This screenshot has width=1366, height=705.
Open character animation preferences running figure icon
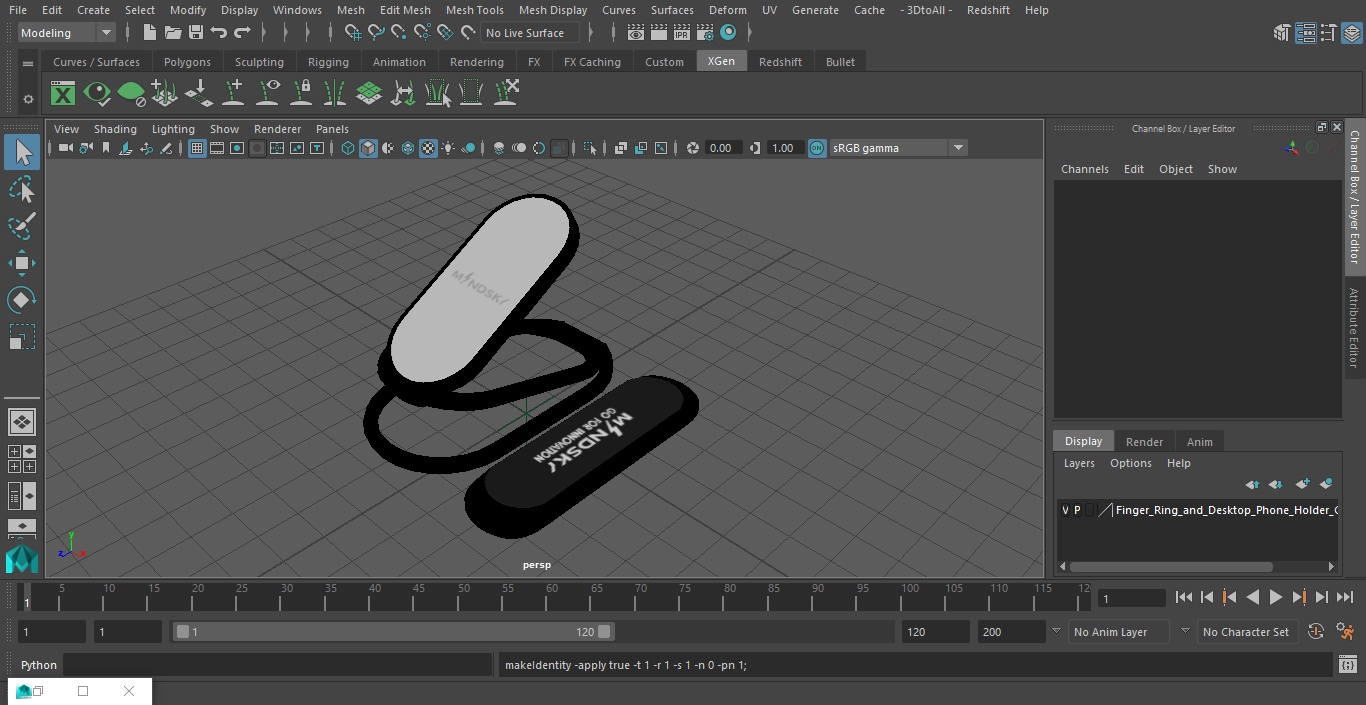[x=1345, y=631]
